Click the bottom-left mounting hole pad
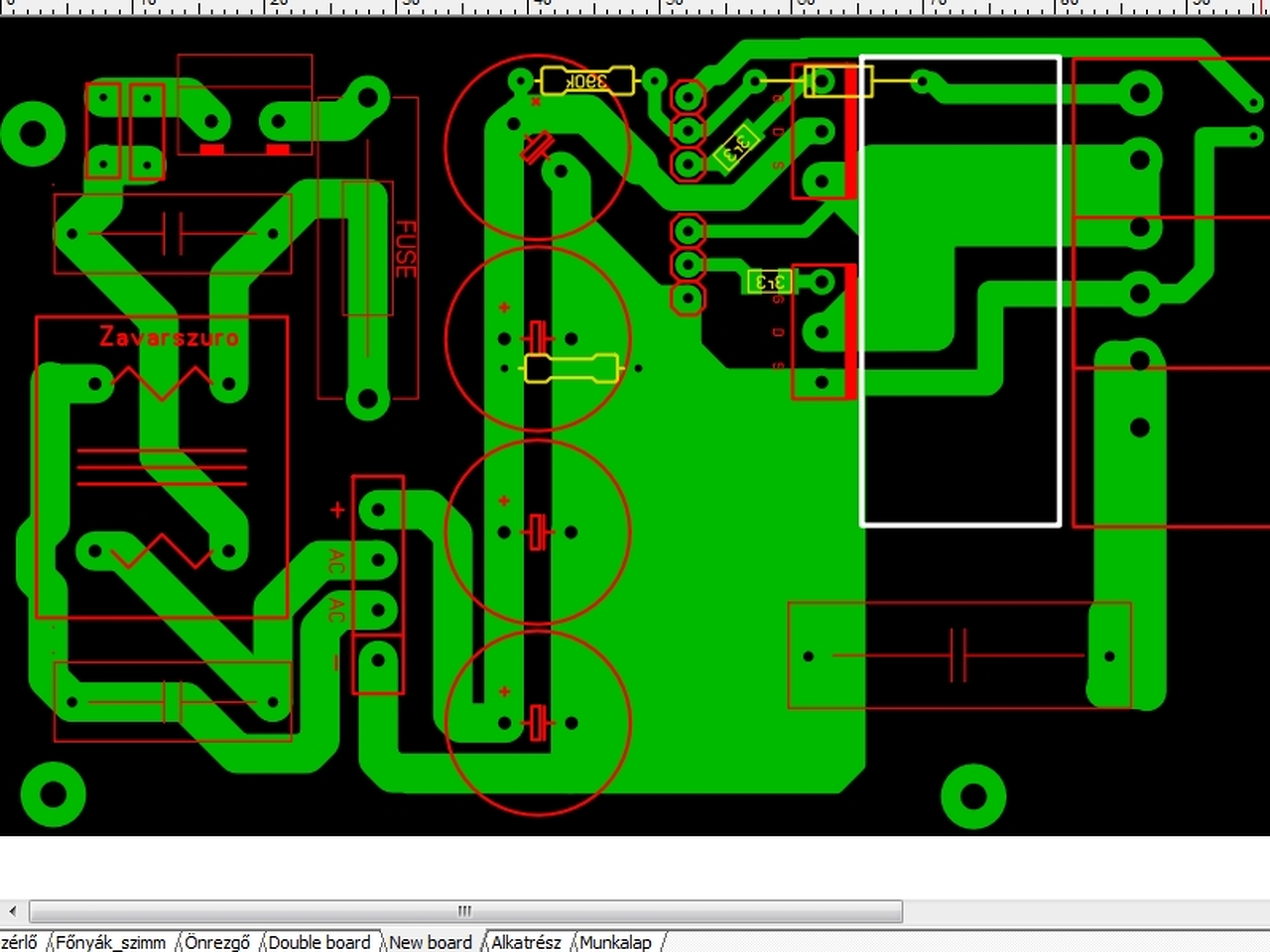The image size is (1270, 952). [53, 794]
